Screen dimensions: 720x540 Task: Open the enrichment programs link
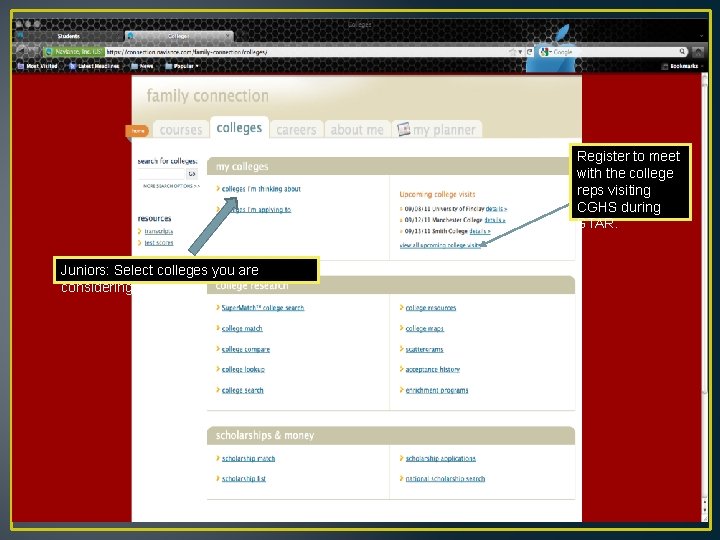click(437, 390)
